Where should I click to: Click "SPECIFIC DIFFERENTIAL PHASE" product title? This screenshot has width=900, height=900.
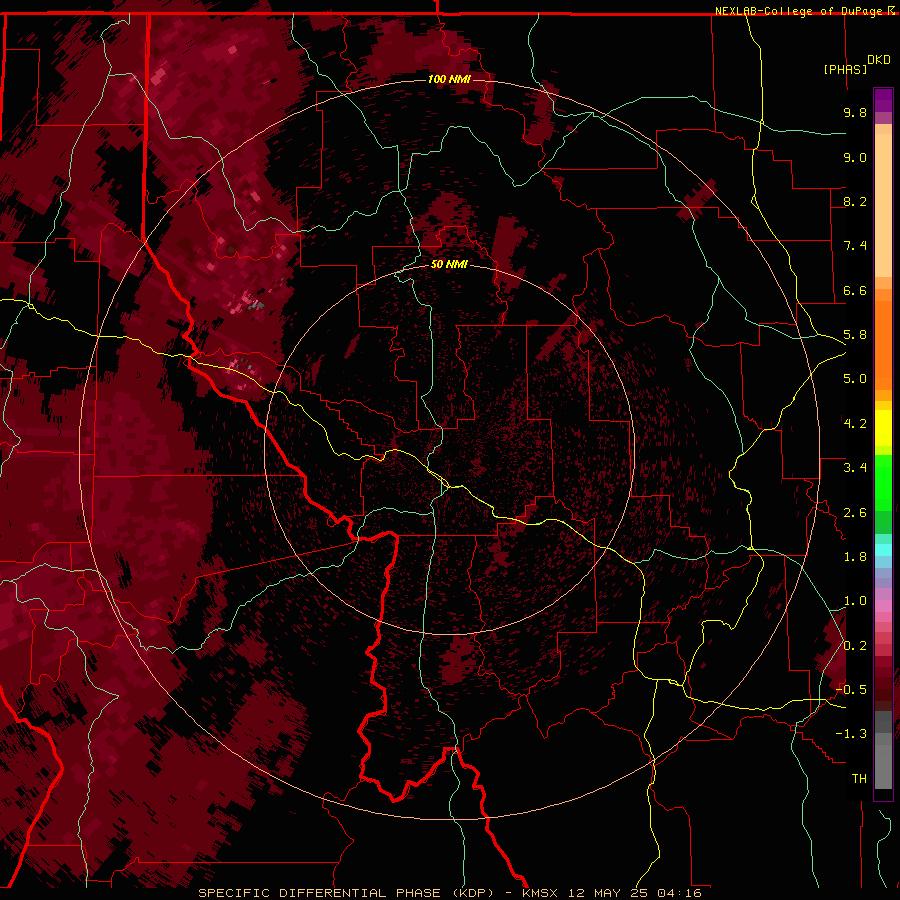[x=319, y=893]
